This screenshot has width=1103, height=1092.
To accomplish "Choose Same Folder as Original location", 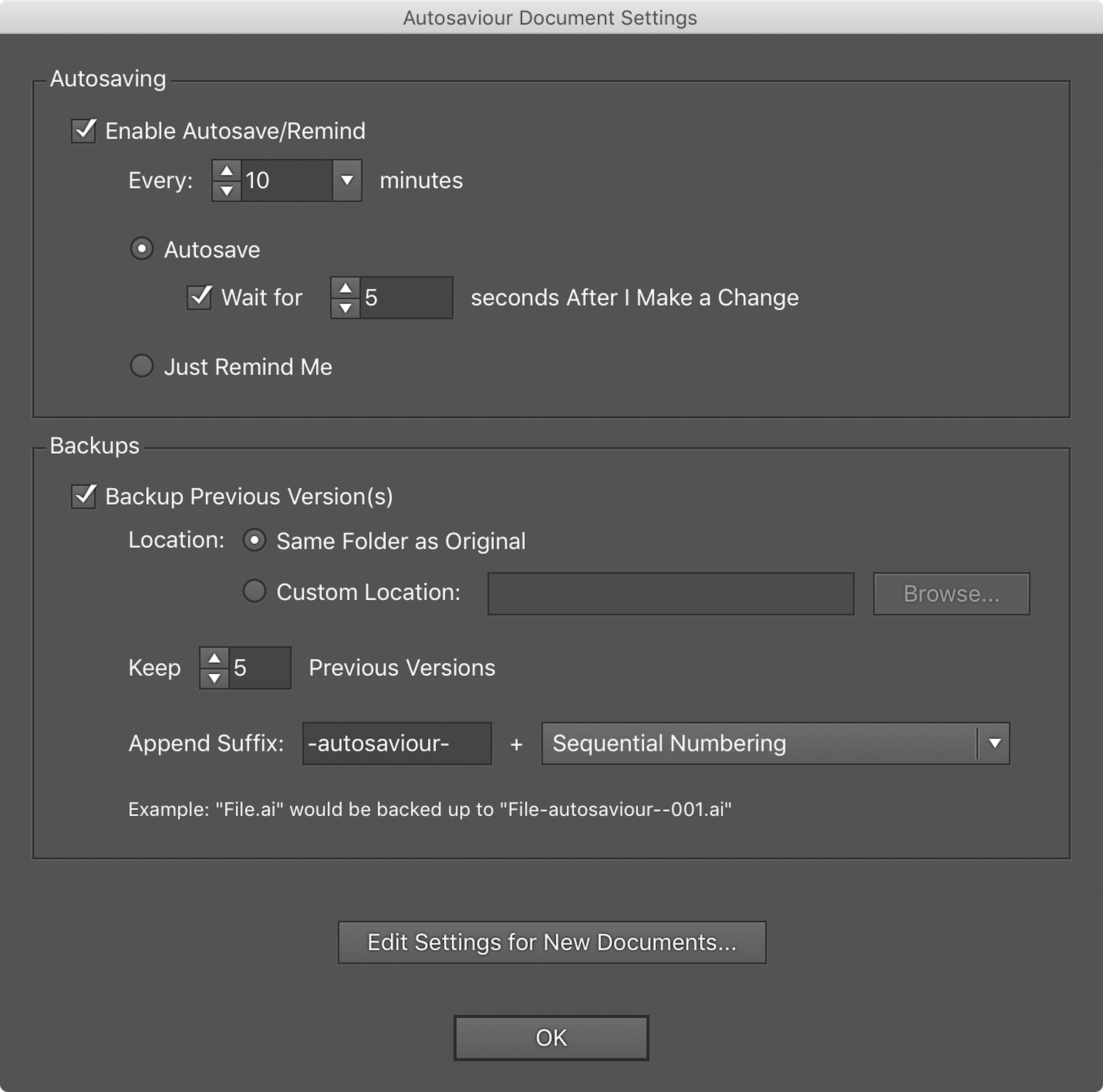I will point(255,541).
